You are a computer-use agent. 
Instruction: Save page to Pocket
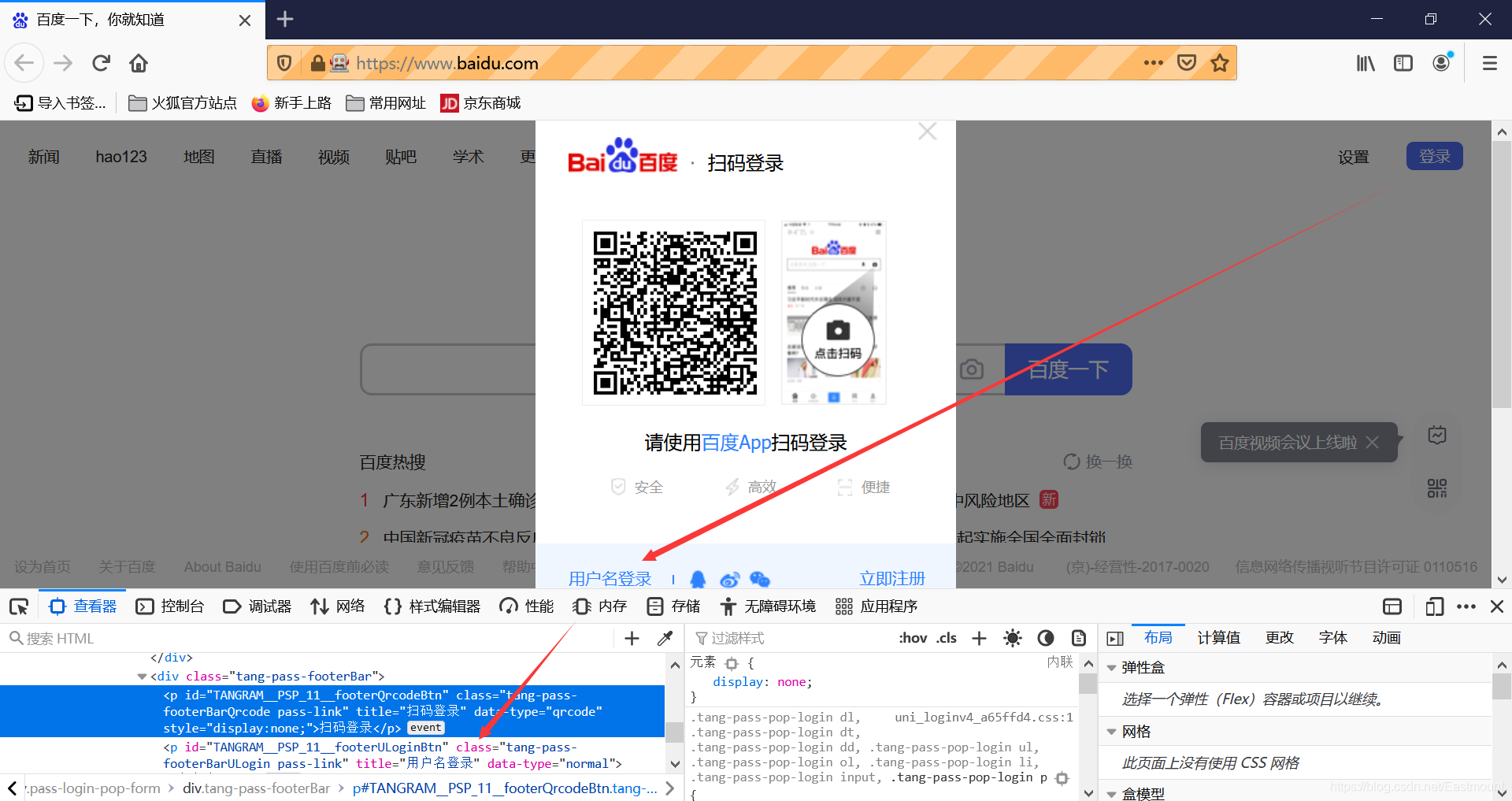coord(1187,63)
